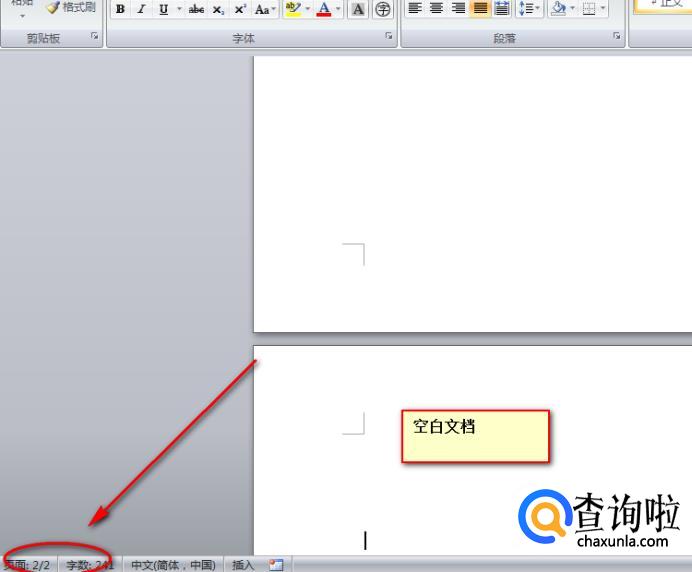Toggle bold formatting

coord(120,9)
